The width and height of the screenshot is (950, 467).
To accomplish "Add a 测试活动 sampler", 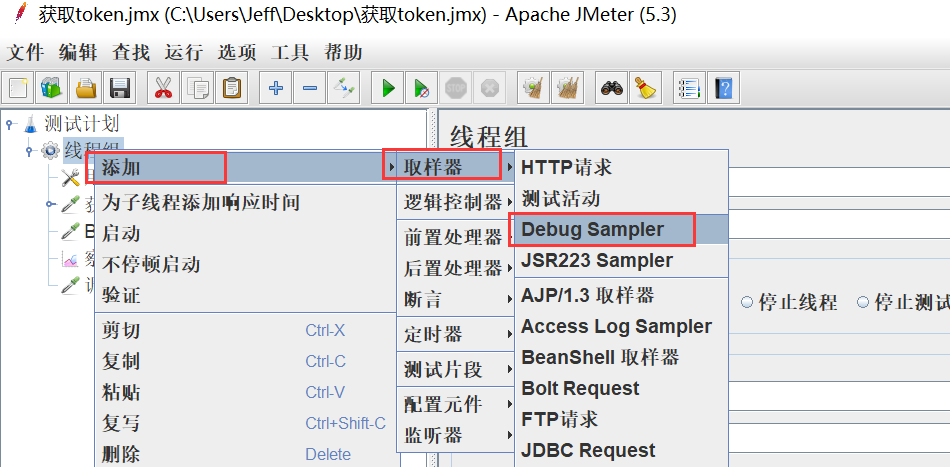I will click(x=621, y=198).
